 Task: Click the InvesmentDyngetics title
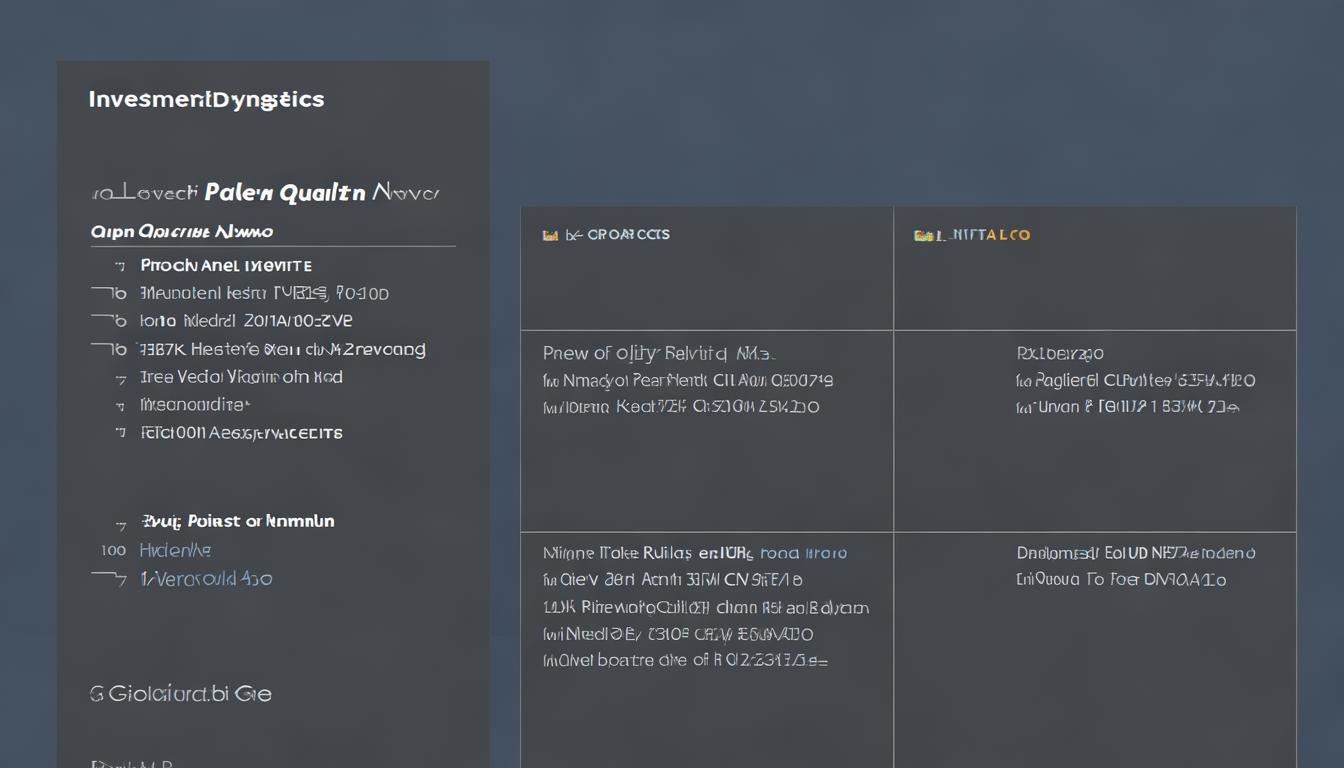tap(206, 100)
